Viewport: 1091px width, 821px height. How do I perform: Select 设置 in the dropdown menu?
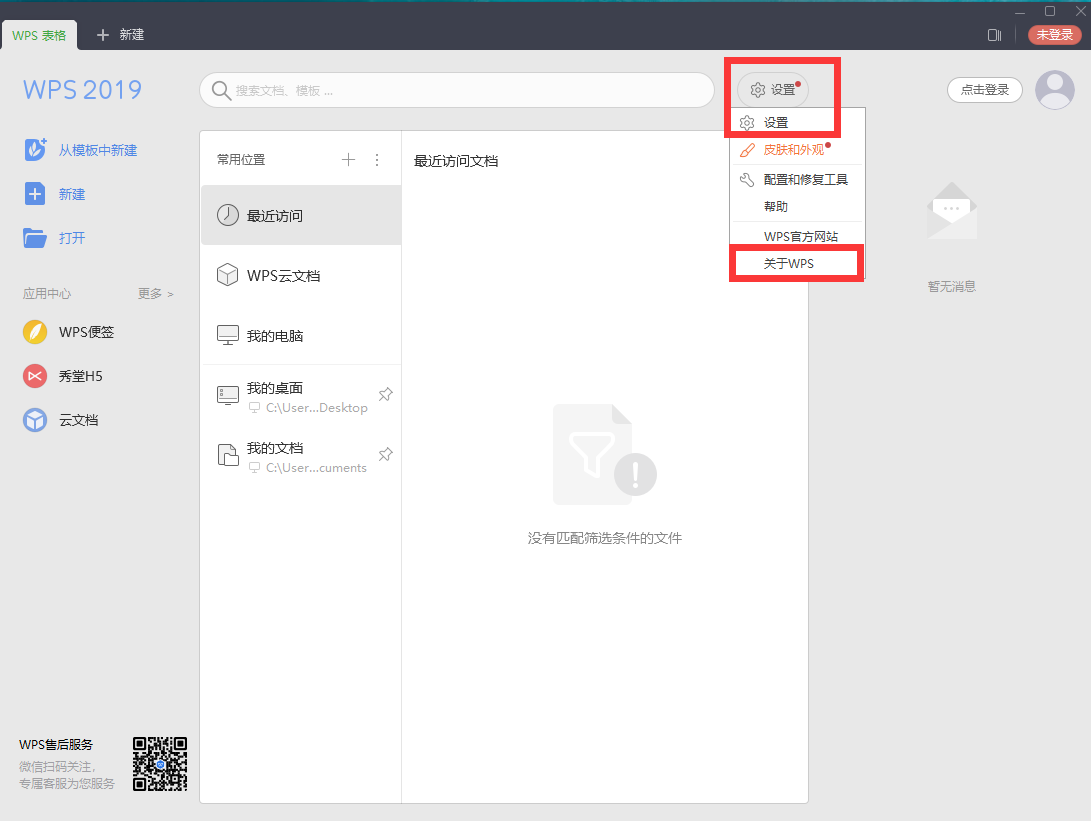797,122
